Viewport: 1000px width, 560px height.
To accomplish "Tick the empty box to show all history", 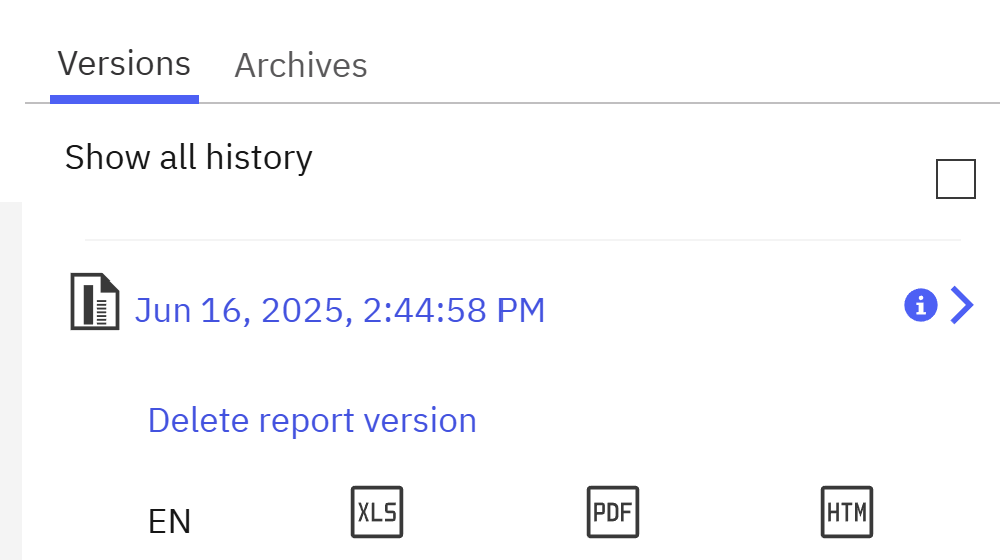I will click(955, 179).
